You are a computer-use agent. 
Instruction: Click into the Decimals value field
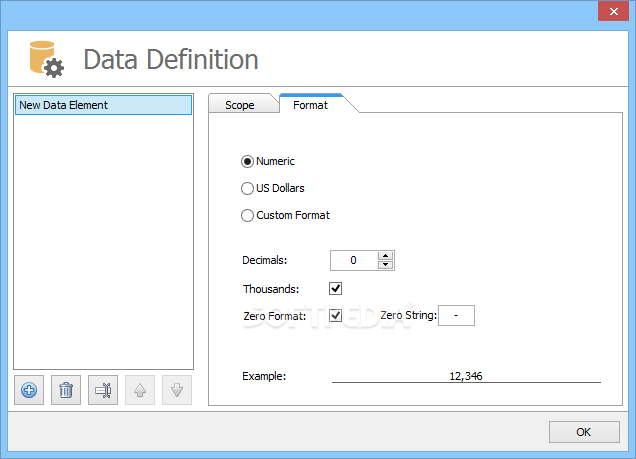tap(354, 260)
